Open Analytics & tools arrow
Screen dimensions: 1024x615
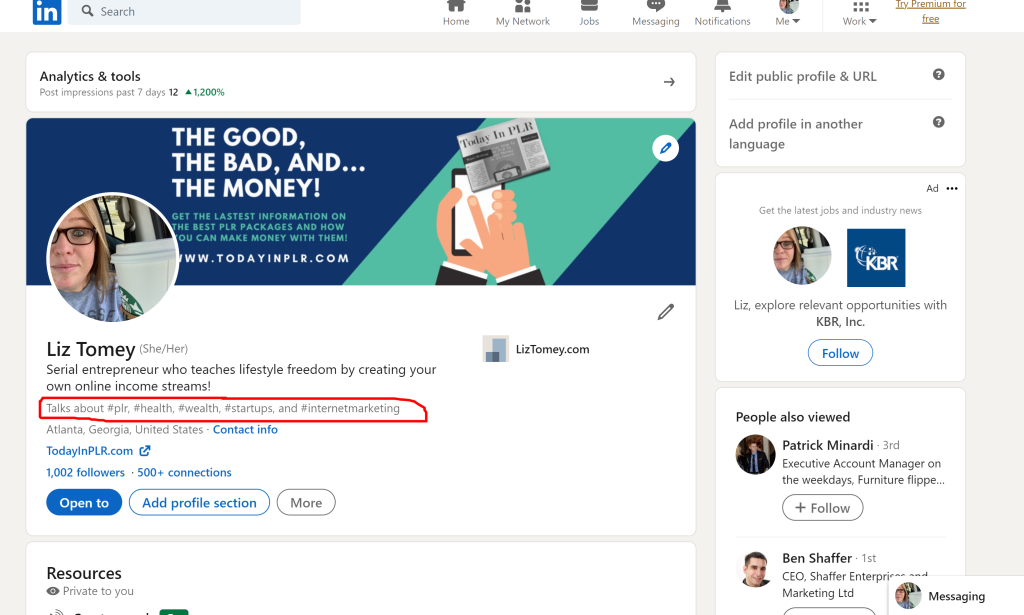[669, 82]
